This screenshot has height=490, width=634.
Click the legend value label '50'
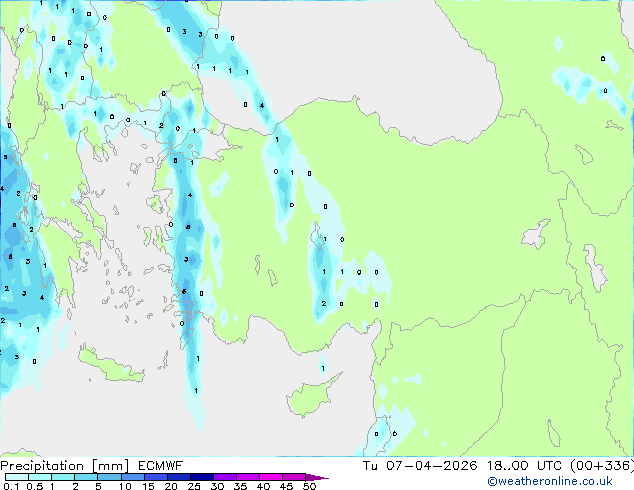click(x=309, y=486)
